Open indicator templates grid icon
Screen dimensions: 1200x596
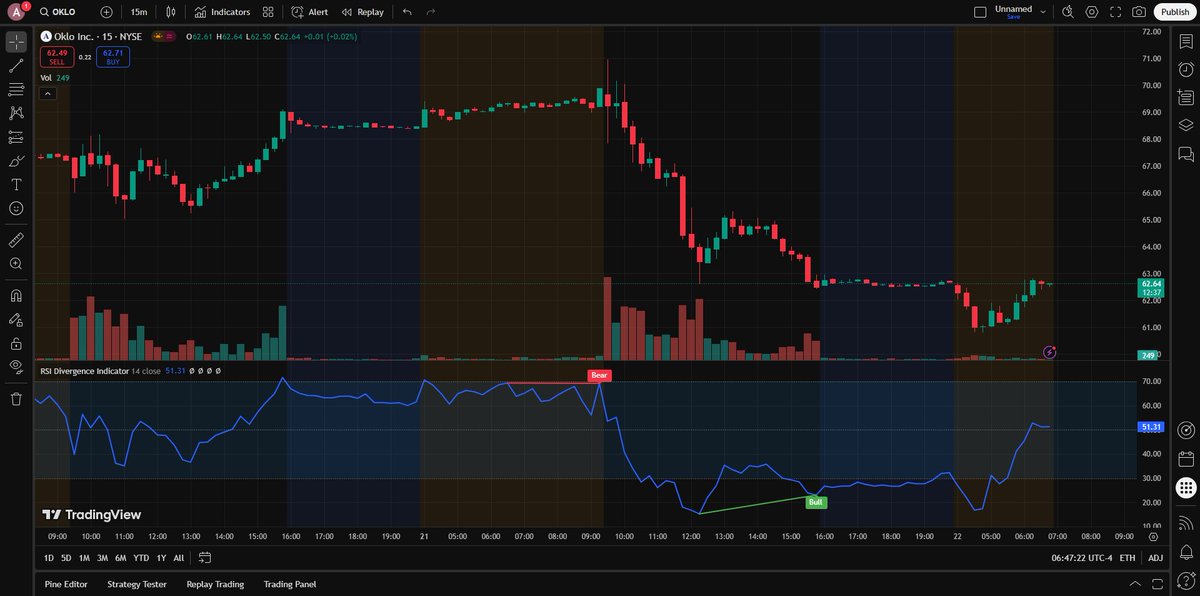pyautogui.click(x=268, y=12)
